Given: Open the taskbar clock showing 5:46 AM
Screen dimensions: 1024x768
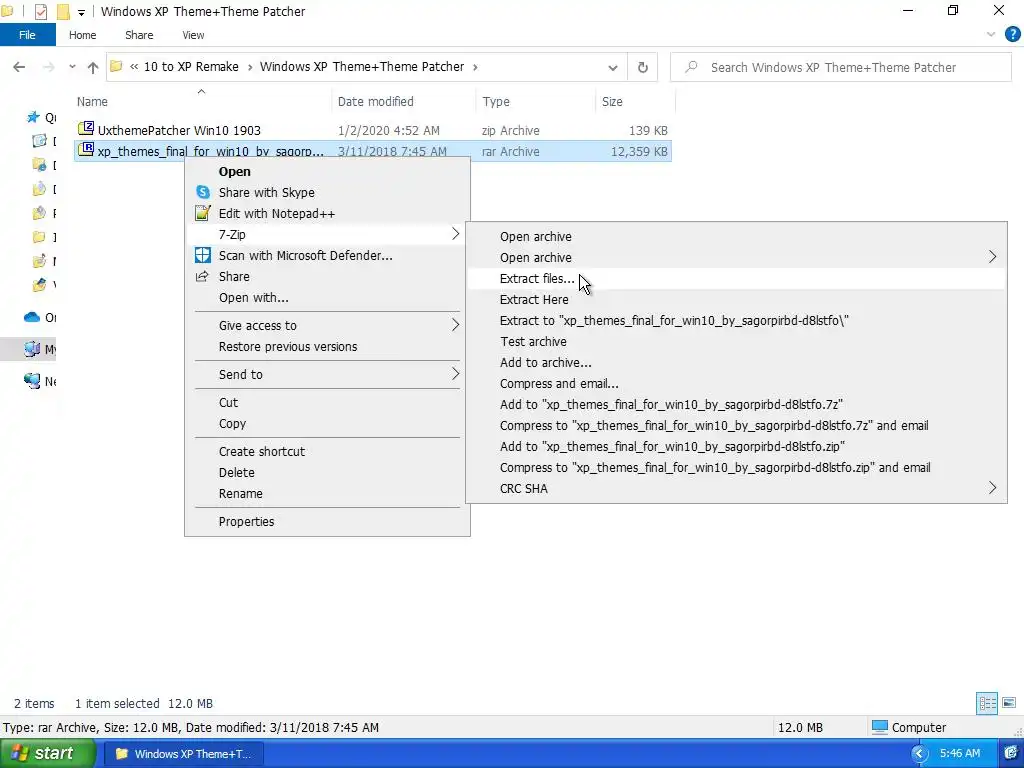Looking at the screenshot, I should click(960, 753).
